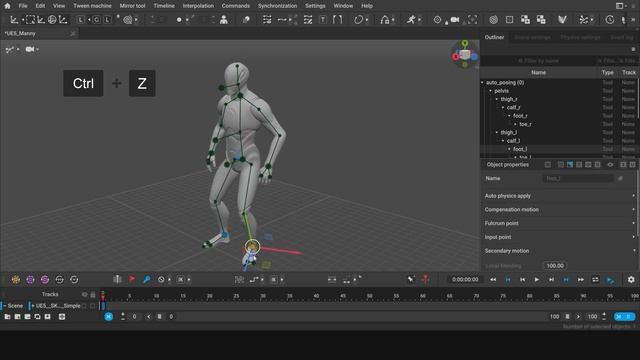Click the red flag icon above timeline
The width and height of the screenshot is (640, 360).
point(132,279)
